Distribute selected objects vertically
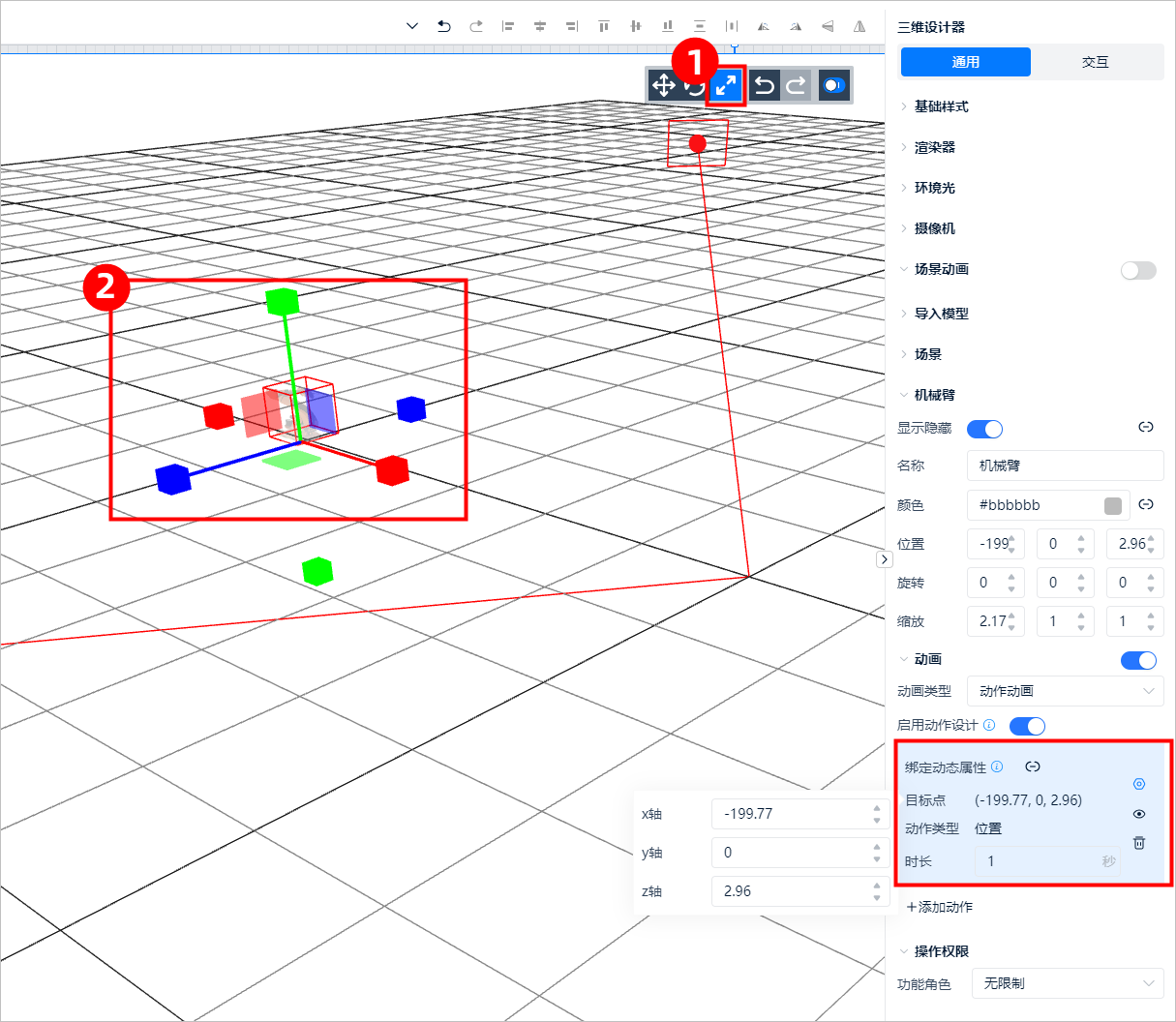Screen dimensions: 1176x1022 tap(700, 26)
